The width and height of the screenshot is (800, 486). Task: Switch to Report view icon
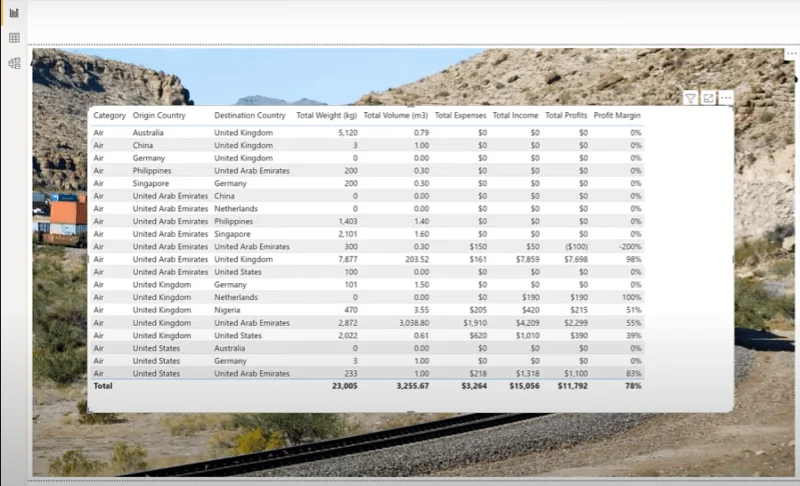tap(14, 13)
